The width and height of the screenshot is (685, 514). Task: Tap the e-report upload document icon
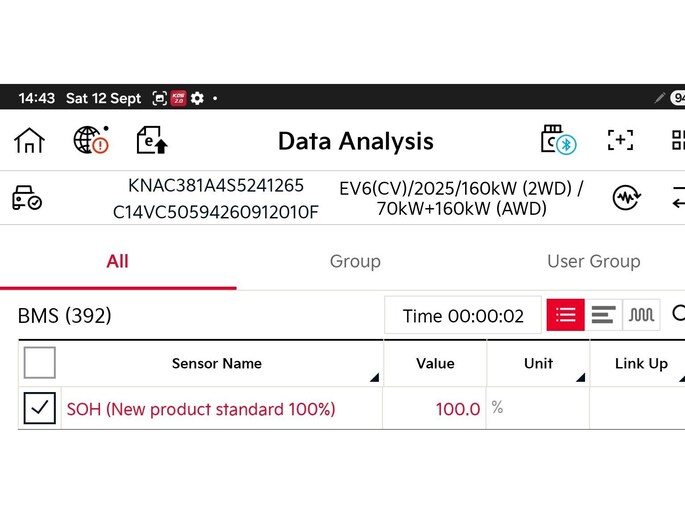pos(152,140)
